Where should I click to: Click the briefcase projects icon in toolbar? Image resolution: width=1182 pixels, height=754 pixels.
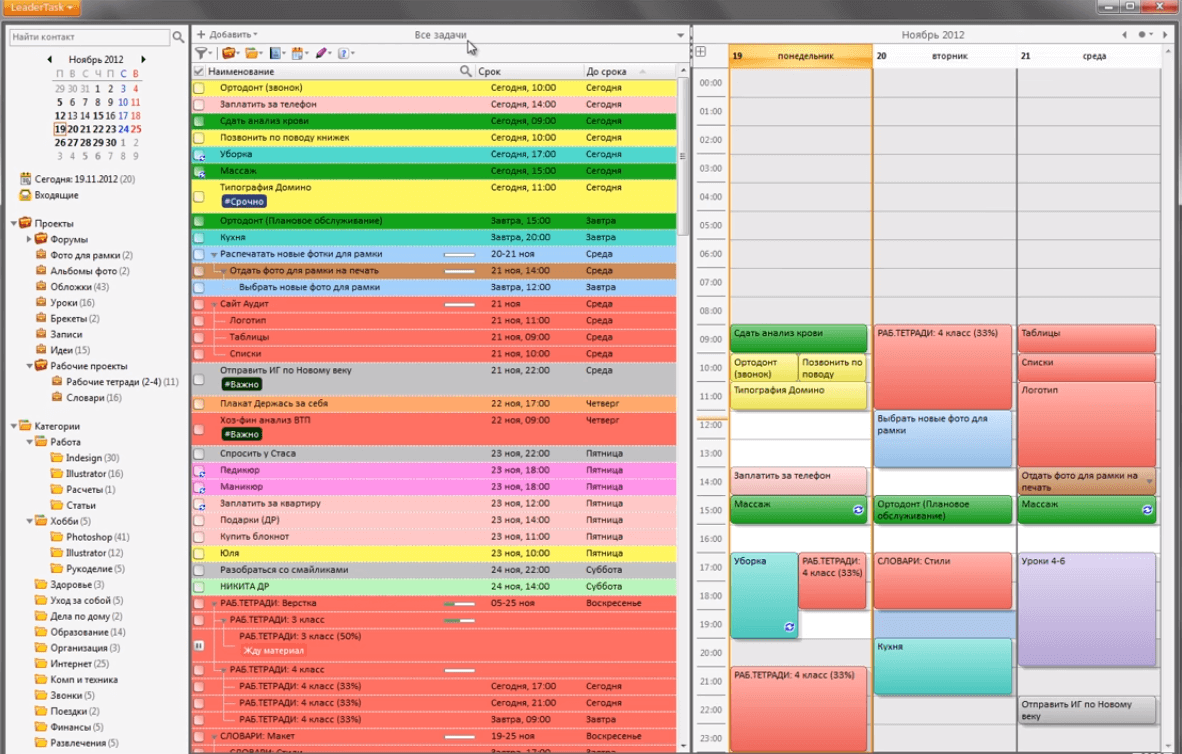[229, 53]
